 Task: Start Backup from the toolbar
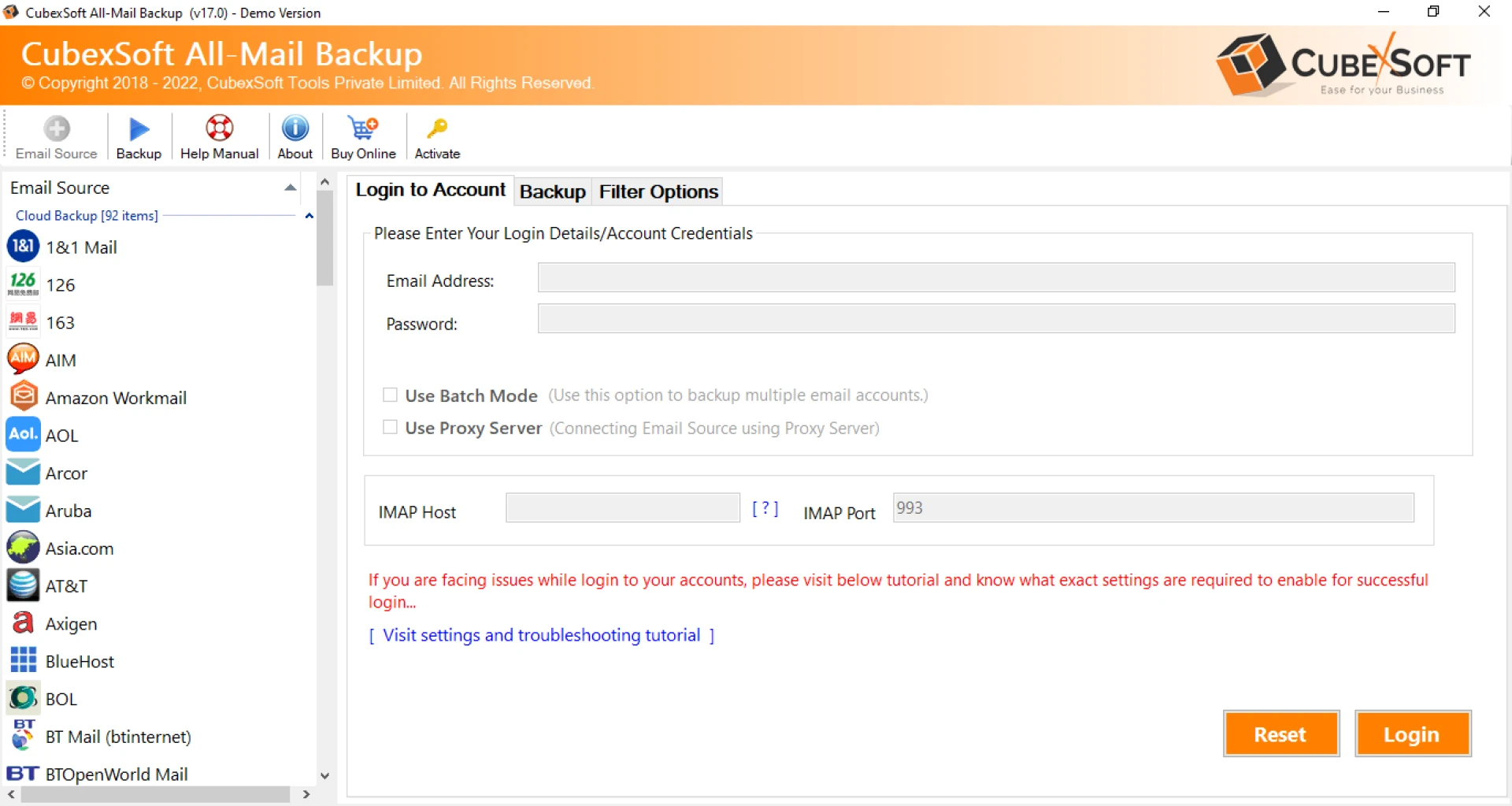138,136
